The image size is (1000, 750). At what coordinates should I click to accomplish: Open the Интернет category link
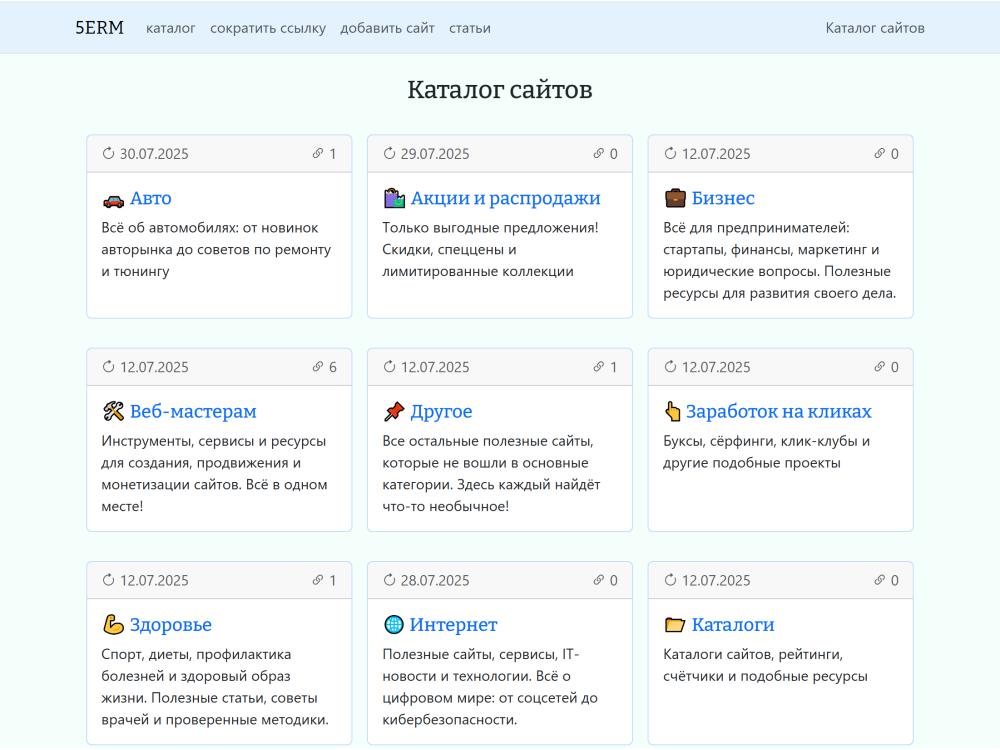(x=453, y=624)
